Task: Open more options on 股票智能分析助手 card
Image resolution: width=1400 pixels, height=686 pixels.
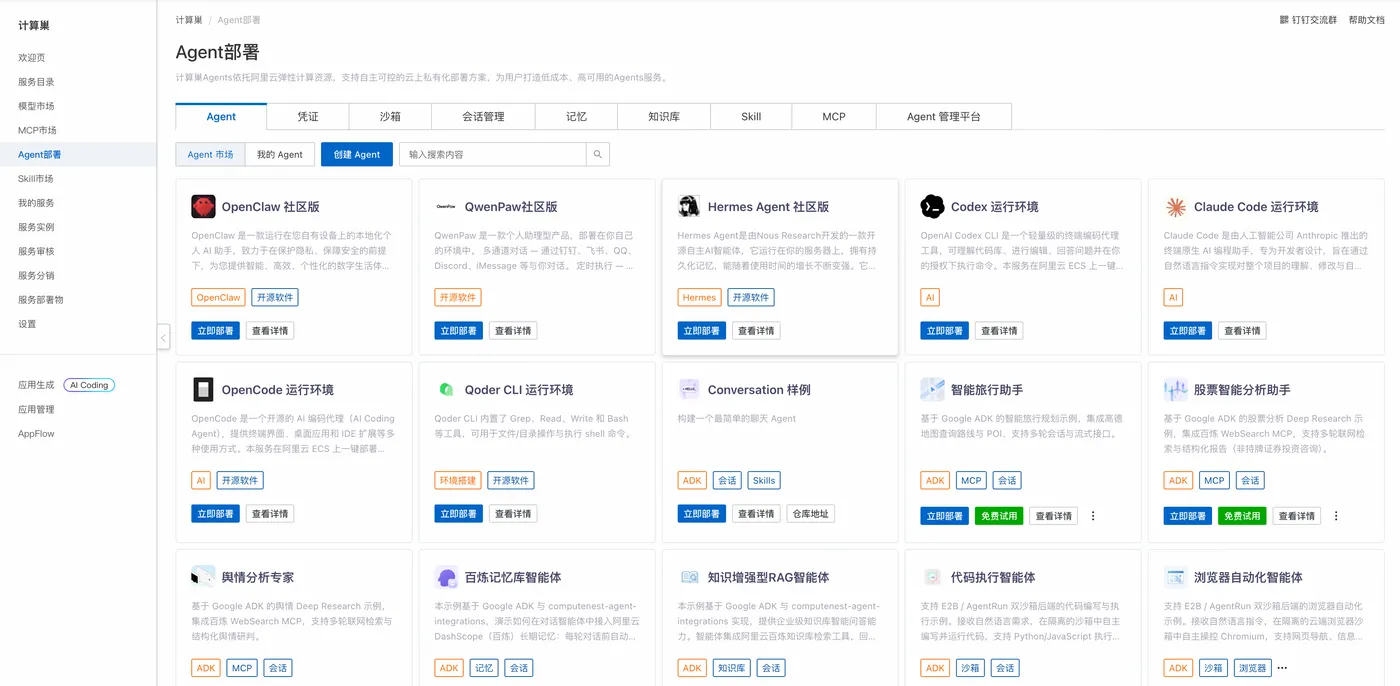Action: pyautogui.click(x=1336, y=516)
